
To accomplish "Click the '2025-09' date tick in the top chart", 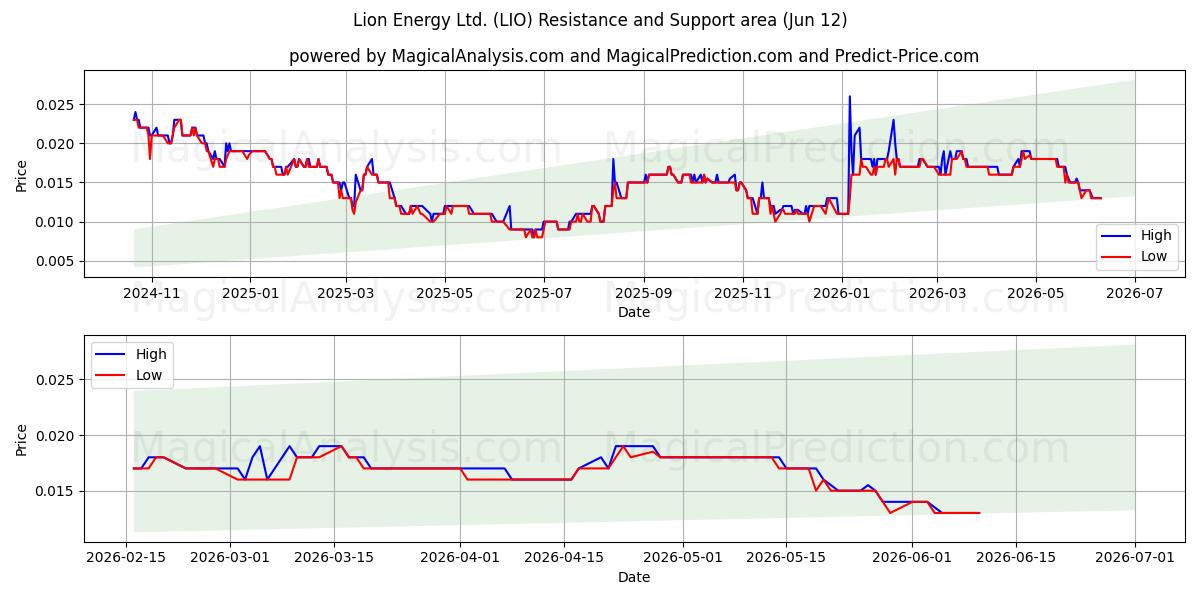I will [x=643, y=293].
